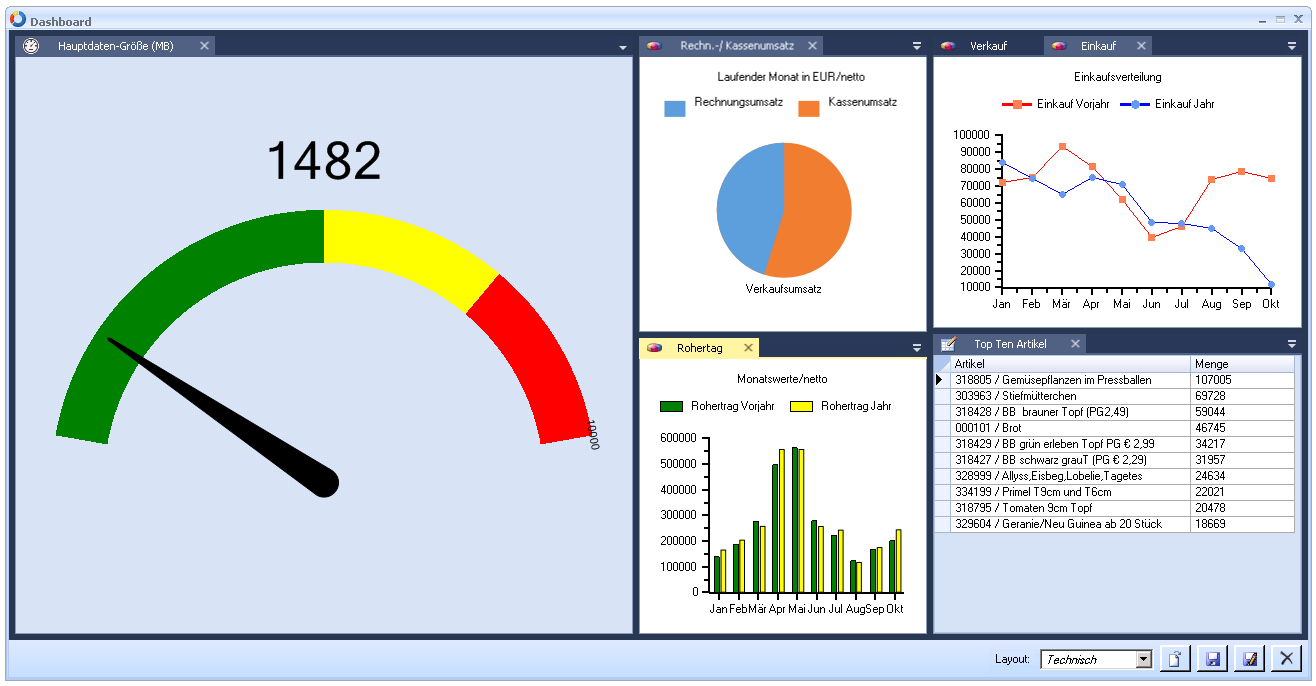This screenshot has width=1316, height=686.
Task: Click the gauge icon on Hauptdaten-Größe tab
Action: point(29,45)
